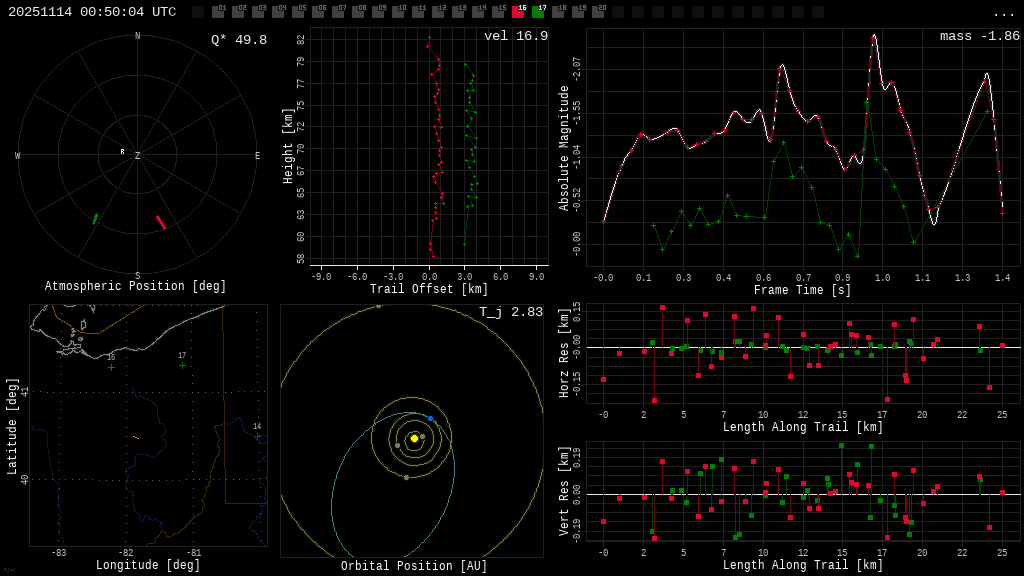Image resolution: width=1024 pixels, height=576 pixels.
Task: Toggle station 01 box in top bar
Action: (x=218, y=12)
